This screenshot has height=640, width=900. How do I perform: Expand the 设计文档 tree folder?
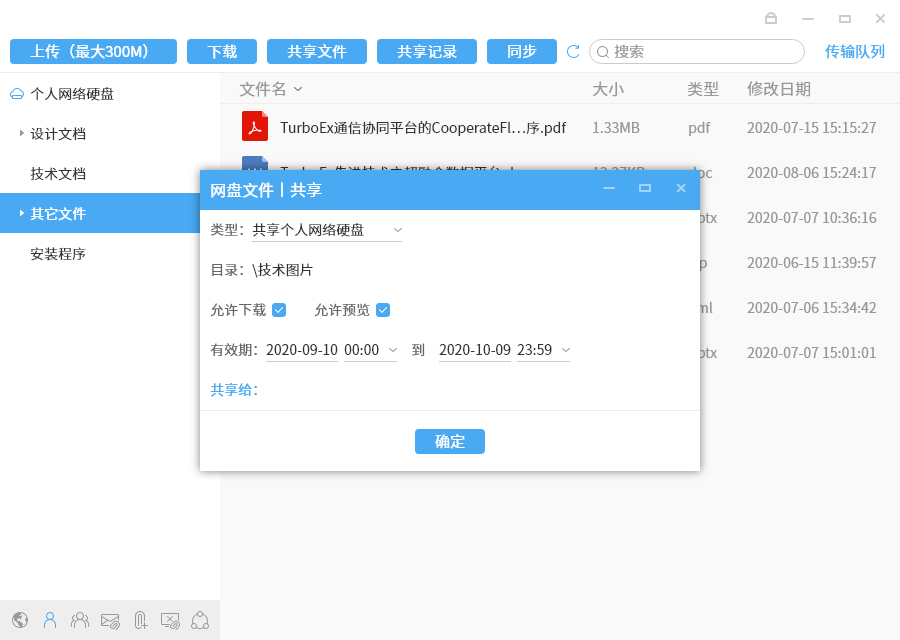point(22,133)
